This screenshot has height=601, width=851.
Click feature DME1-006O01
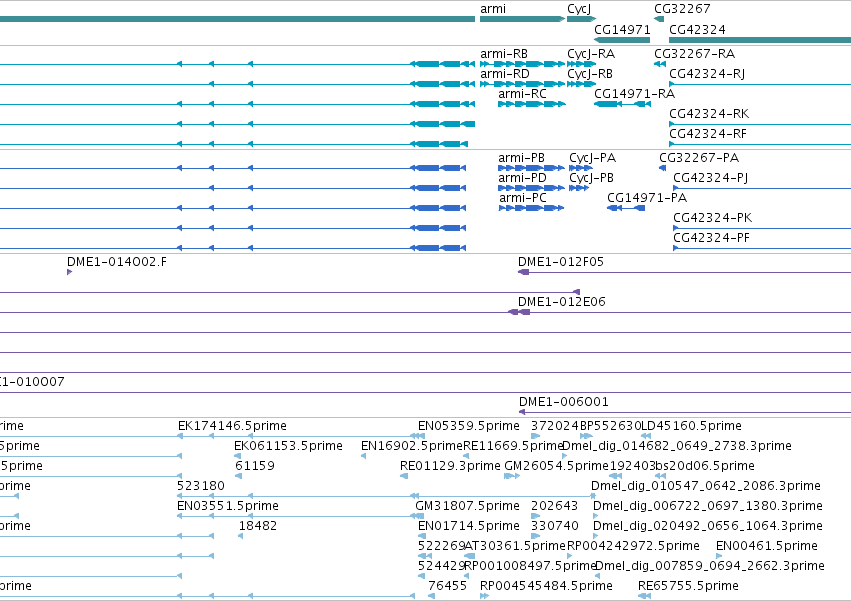[563, 402]
